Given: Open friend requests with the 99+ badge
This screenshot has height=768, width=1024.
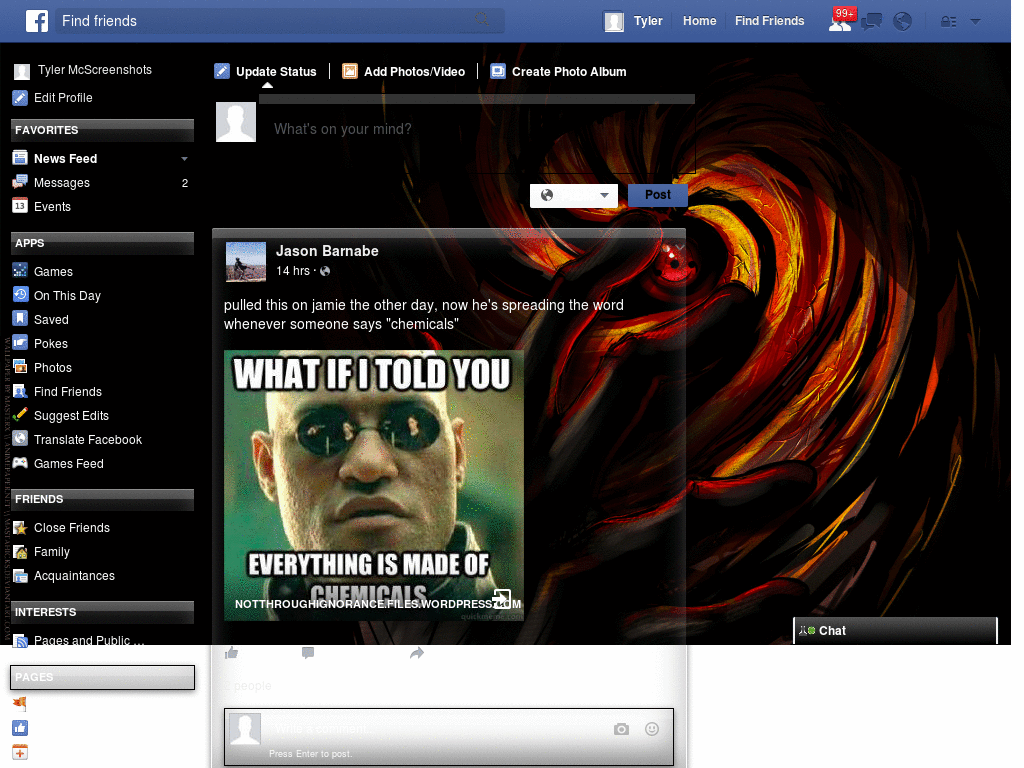Looking at the screenshot, I should (x=840, y=22).
